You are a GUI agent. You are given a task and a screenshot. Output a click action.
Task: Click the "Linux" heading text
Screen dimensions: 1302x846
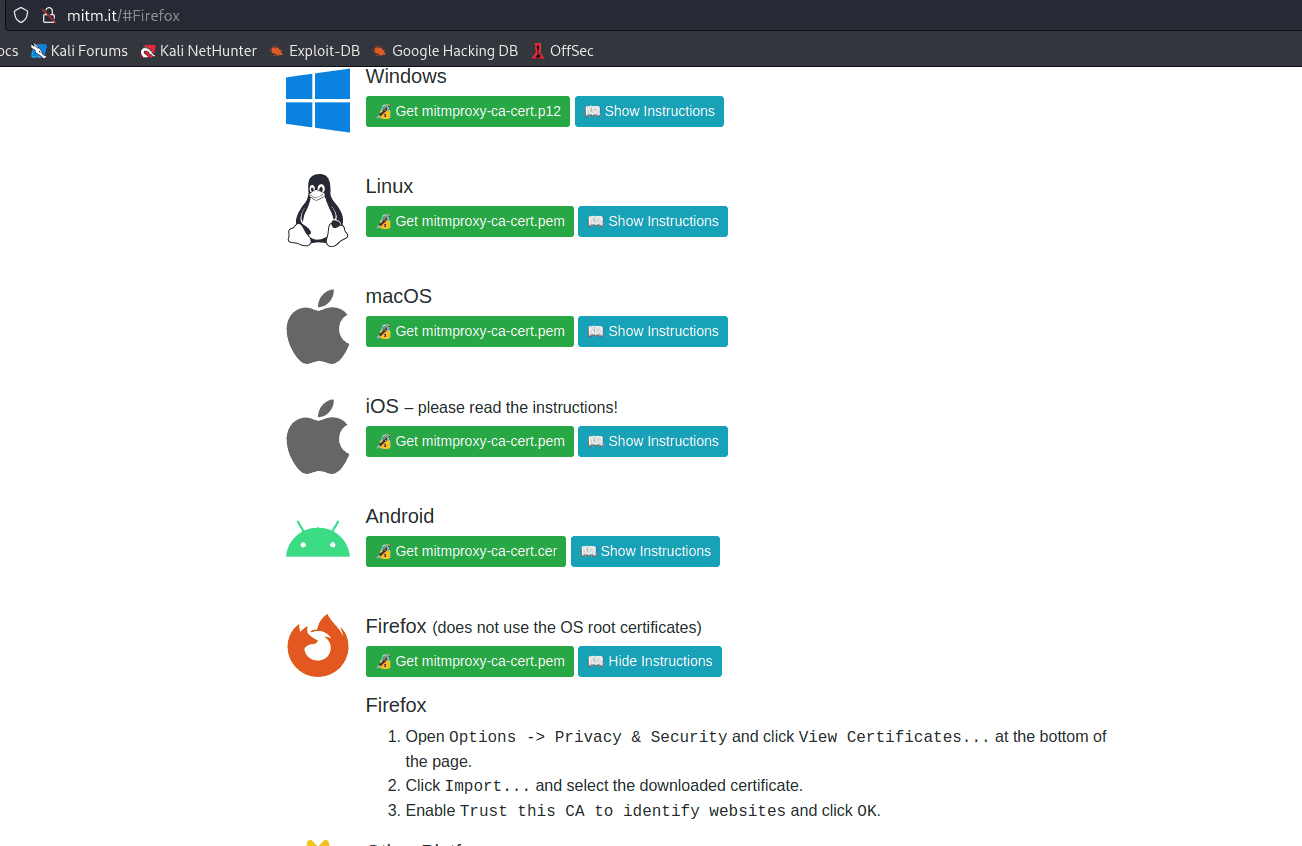pos(389,187)
